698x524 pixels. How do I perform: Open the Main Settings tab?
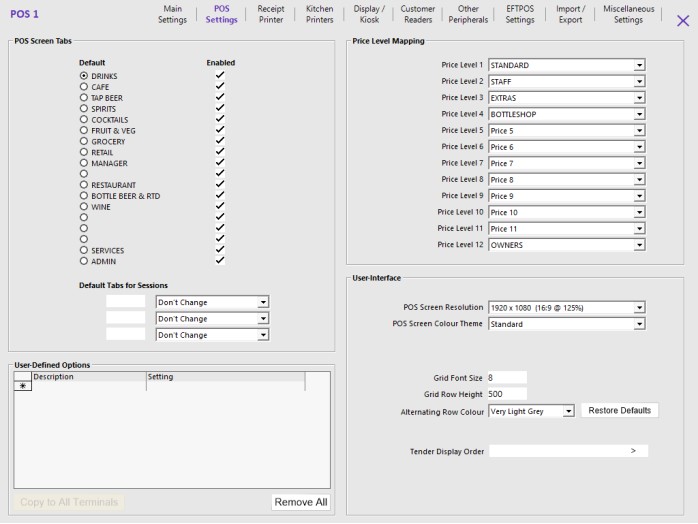172,14
